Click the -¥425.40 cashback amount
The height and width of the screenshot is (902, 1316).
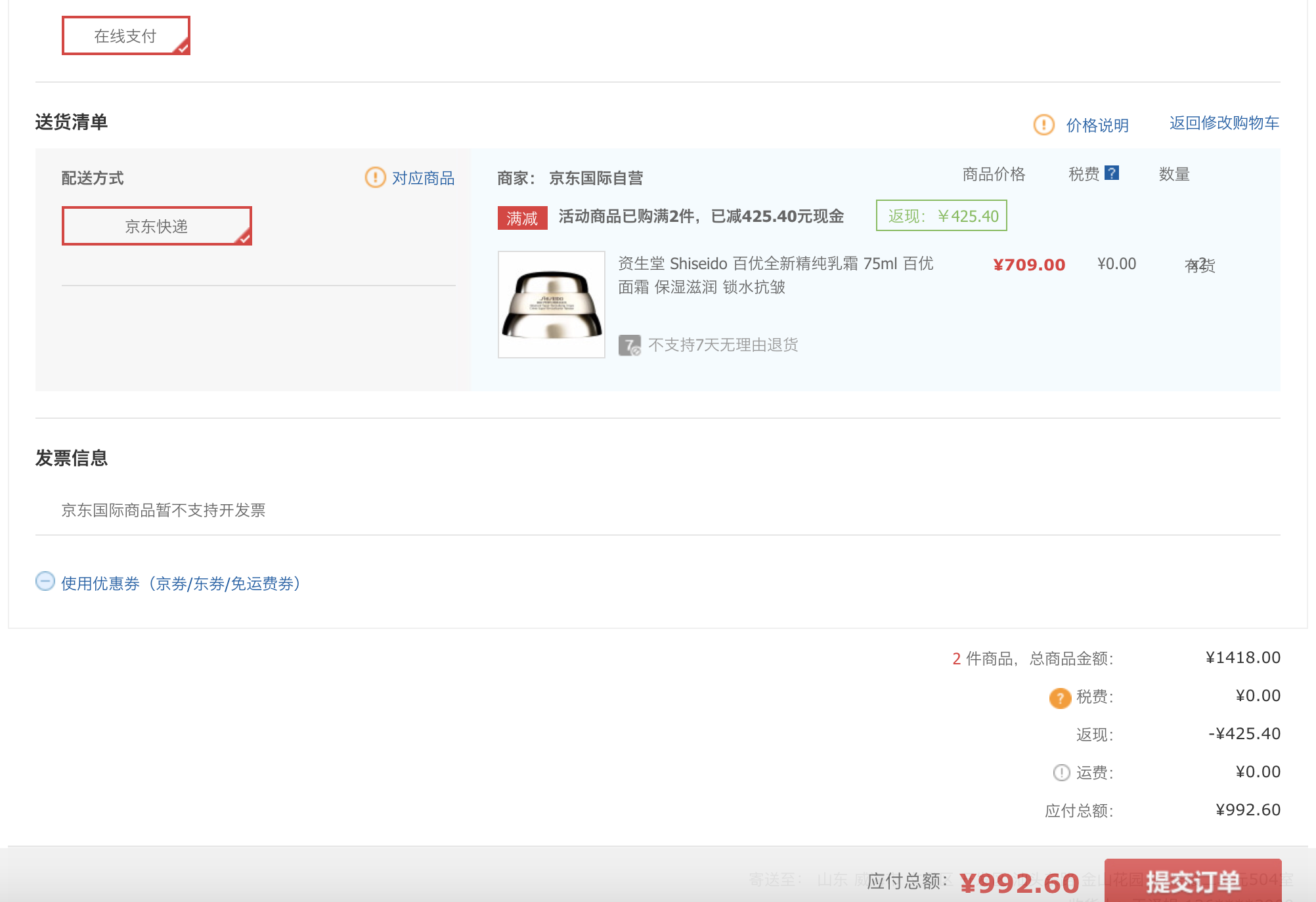click(1244, 733)
